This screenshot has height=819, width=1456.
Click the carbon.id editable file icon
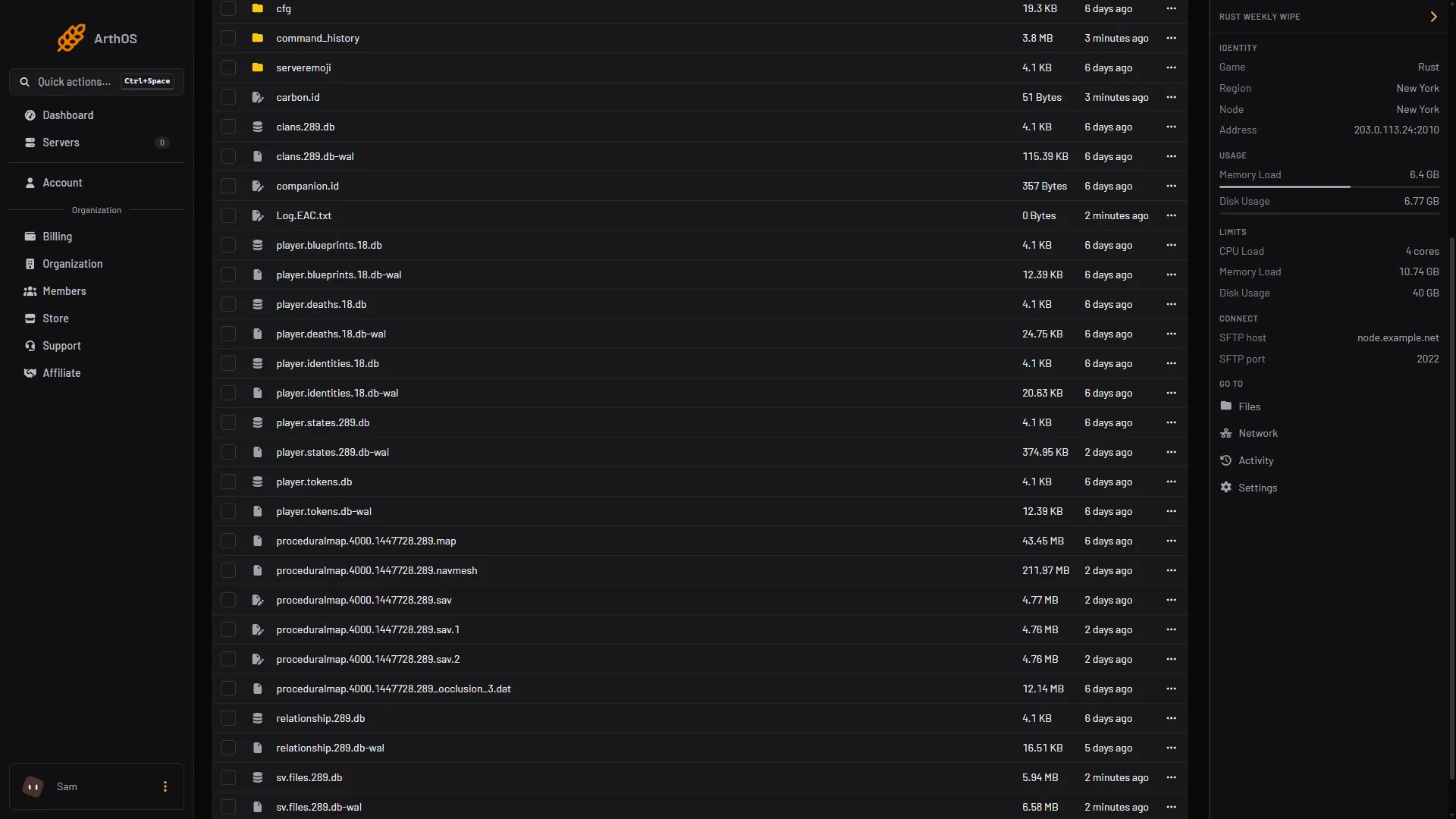pyautogui.click(x=258, y=97)
